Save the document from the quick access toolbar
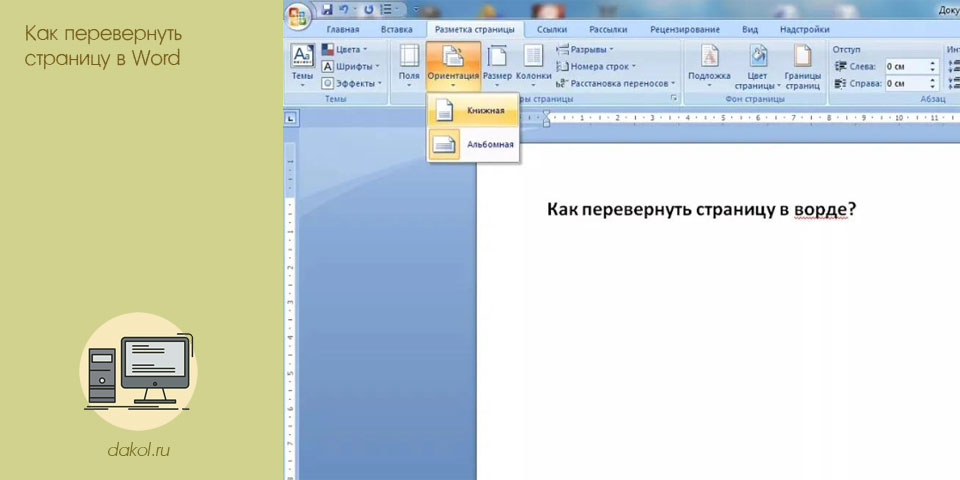This screenshot has width=960, height=480. 327,9
